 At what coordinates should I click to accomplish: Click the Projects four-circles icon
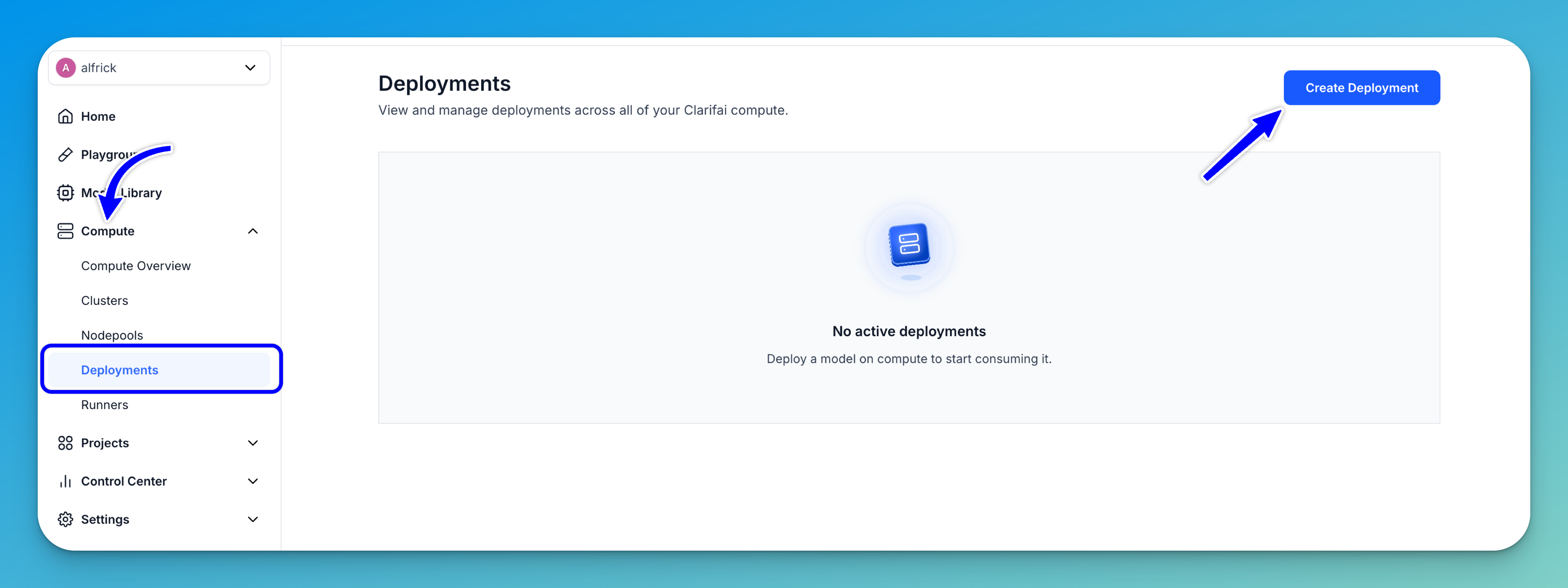pos(65,443)
